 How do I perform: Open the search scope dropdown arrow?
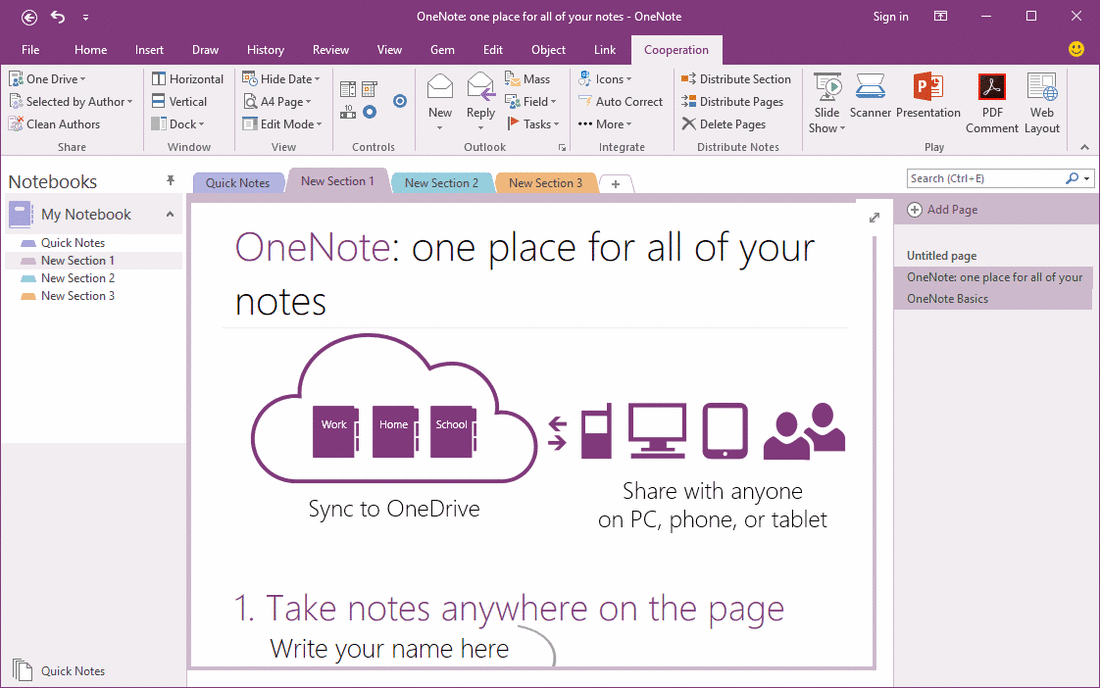[1087, 179]
